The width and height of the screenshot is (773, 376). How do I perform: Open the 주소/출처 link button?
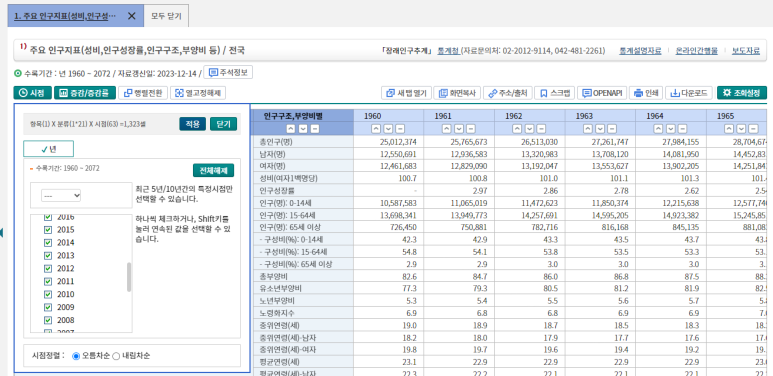point(507,93)
